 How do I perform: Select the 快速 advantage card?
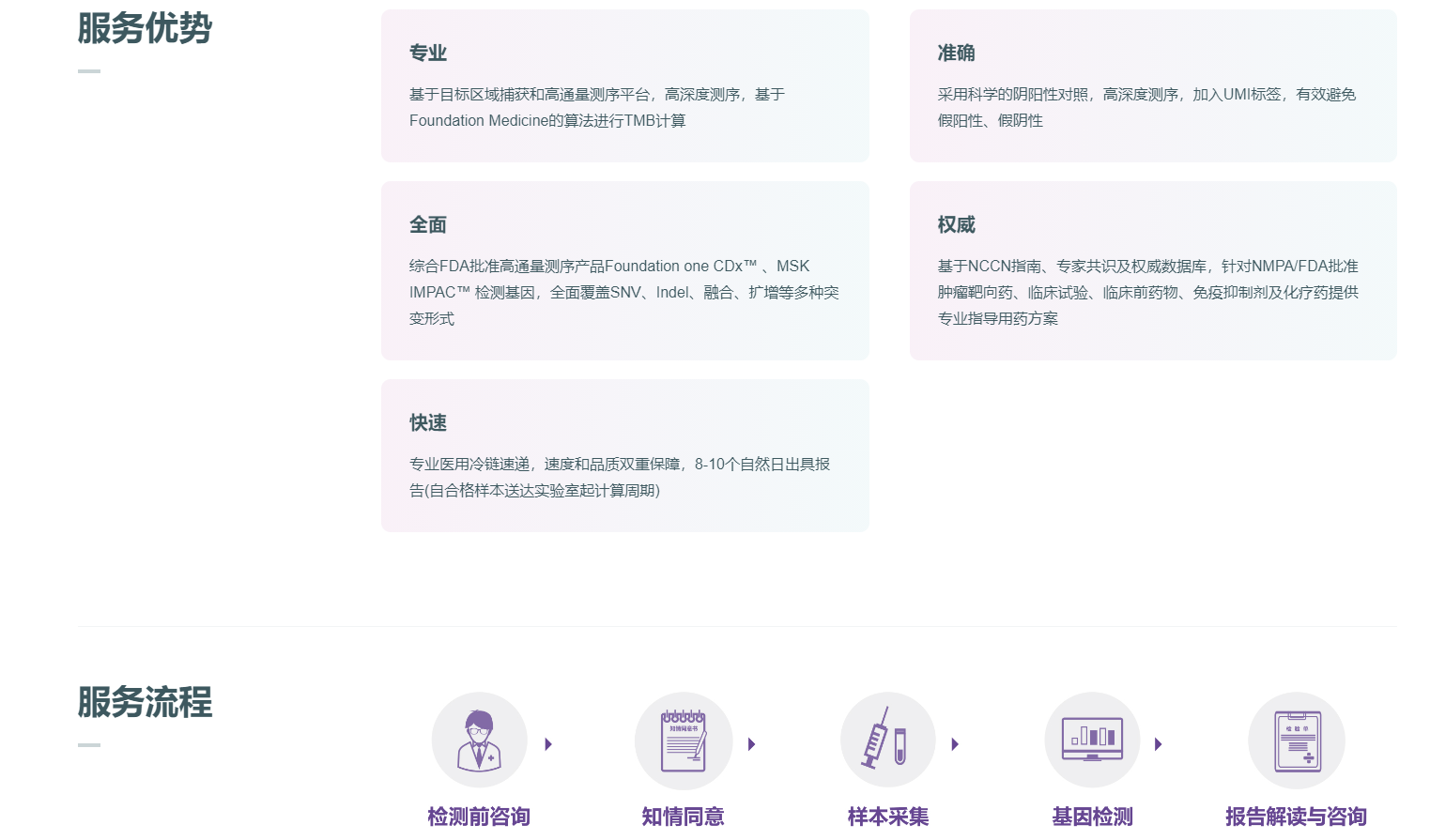[x=624, y=456]
